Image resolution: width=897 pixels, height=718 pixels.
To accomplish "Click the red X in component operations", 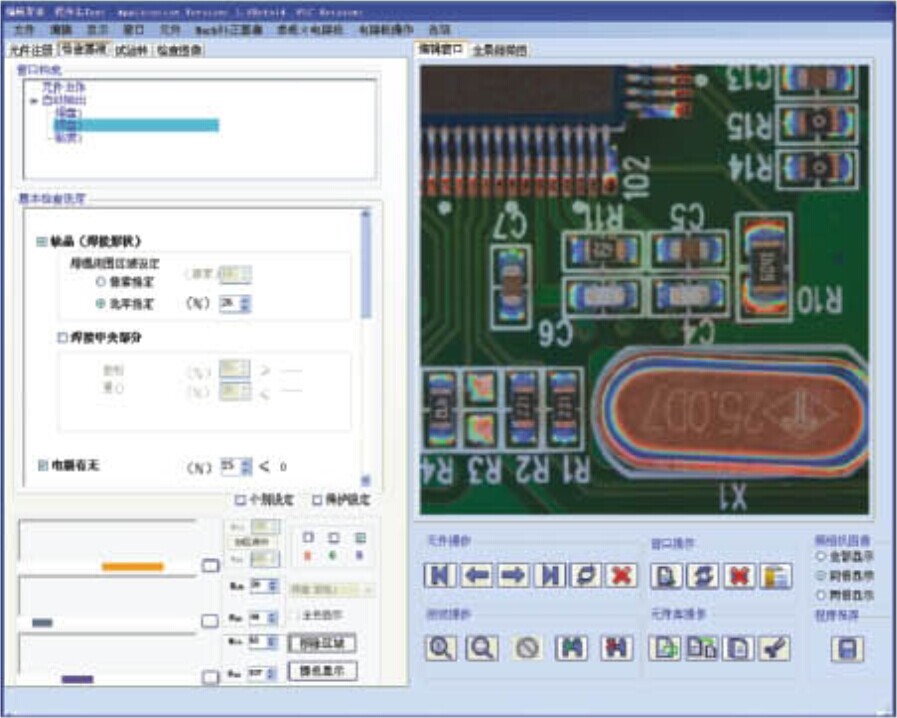I will pos(622,576).
